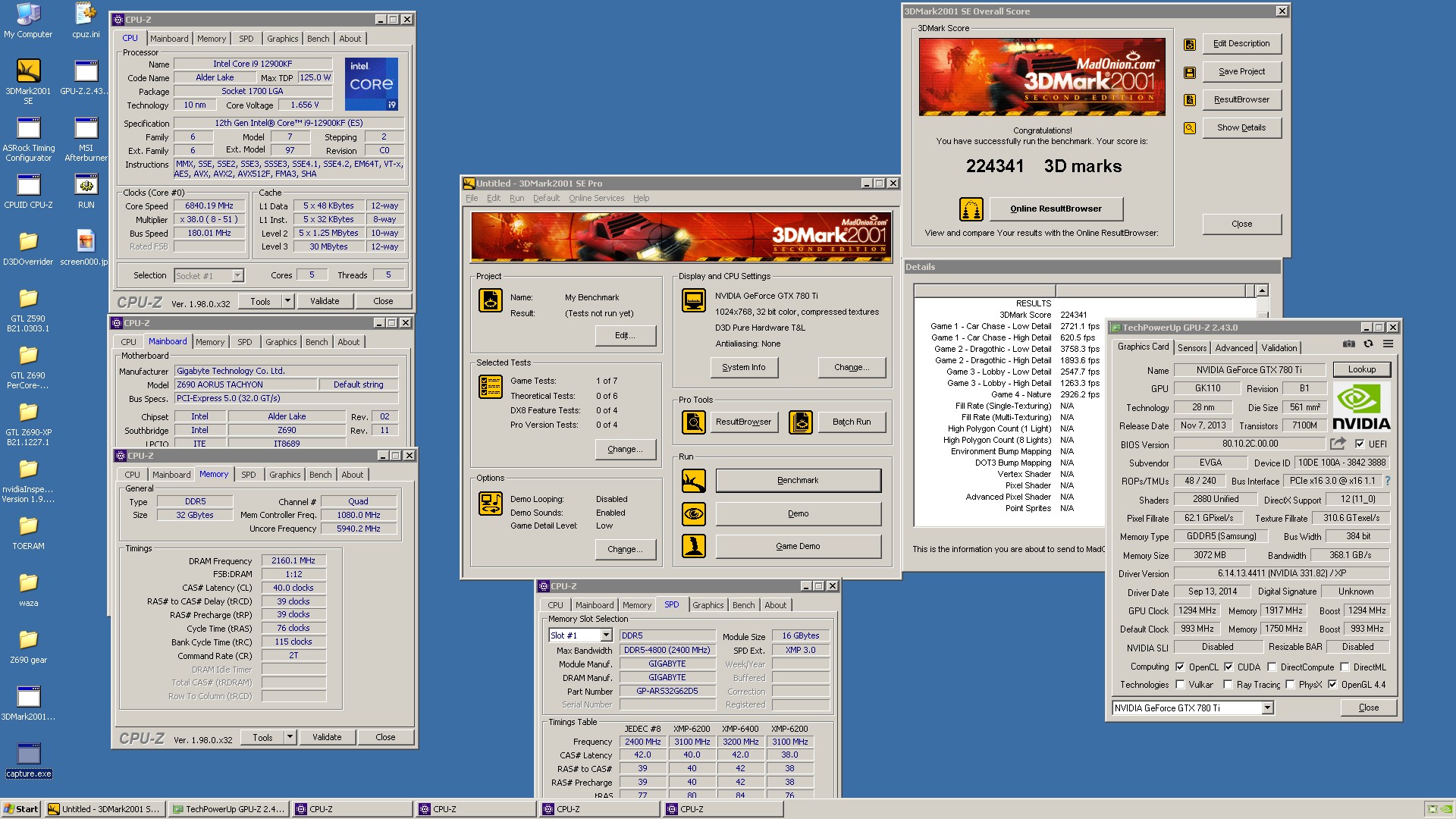This screenshot has width=1456, height=819.
Task: Open File menu in 3DMark2001
Action: pos(472,198)
